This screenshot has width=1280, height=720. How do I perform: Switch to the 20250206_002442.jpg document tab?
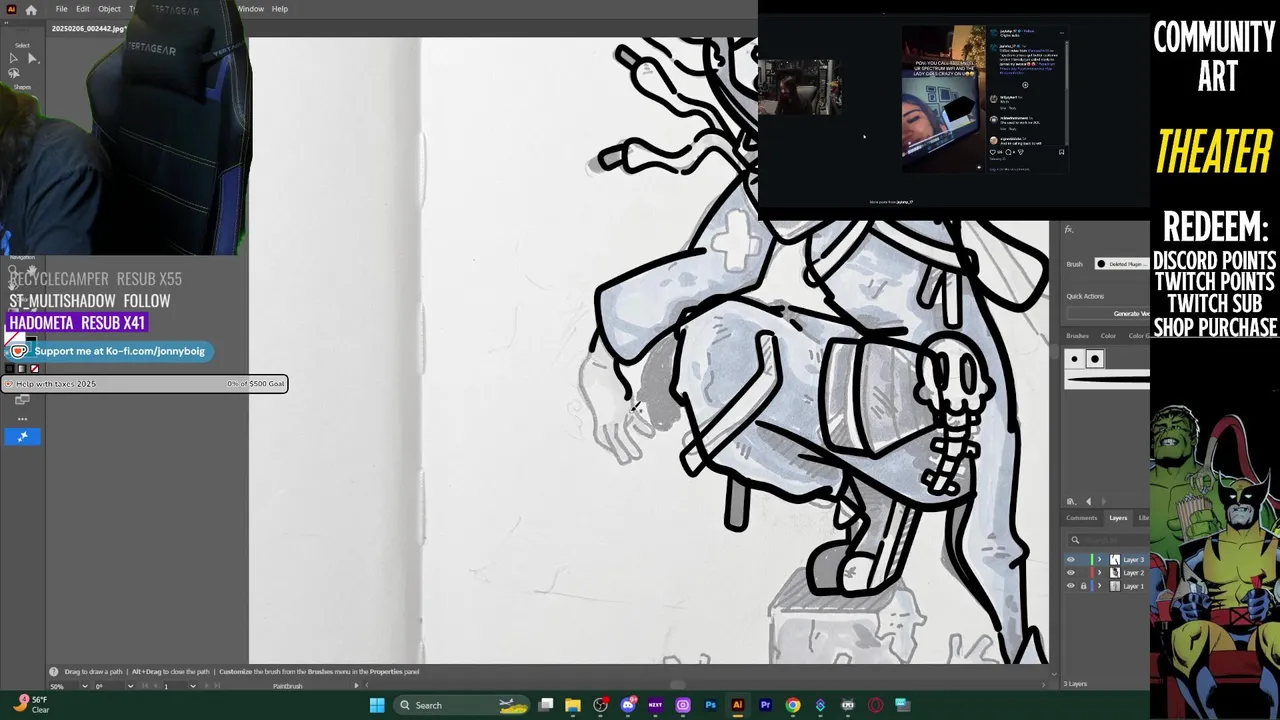[x=88, y=28]
